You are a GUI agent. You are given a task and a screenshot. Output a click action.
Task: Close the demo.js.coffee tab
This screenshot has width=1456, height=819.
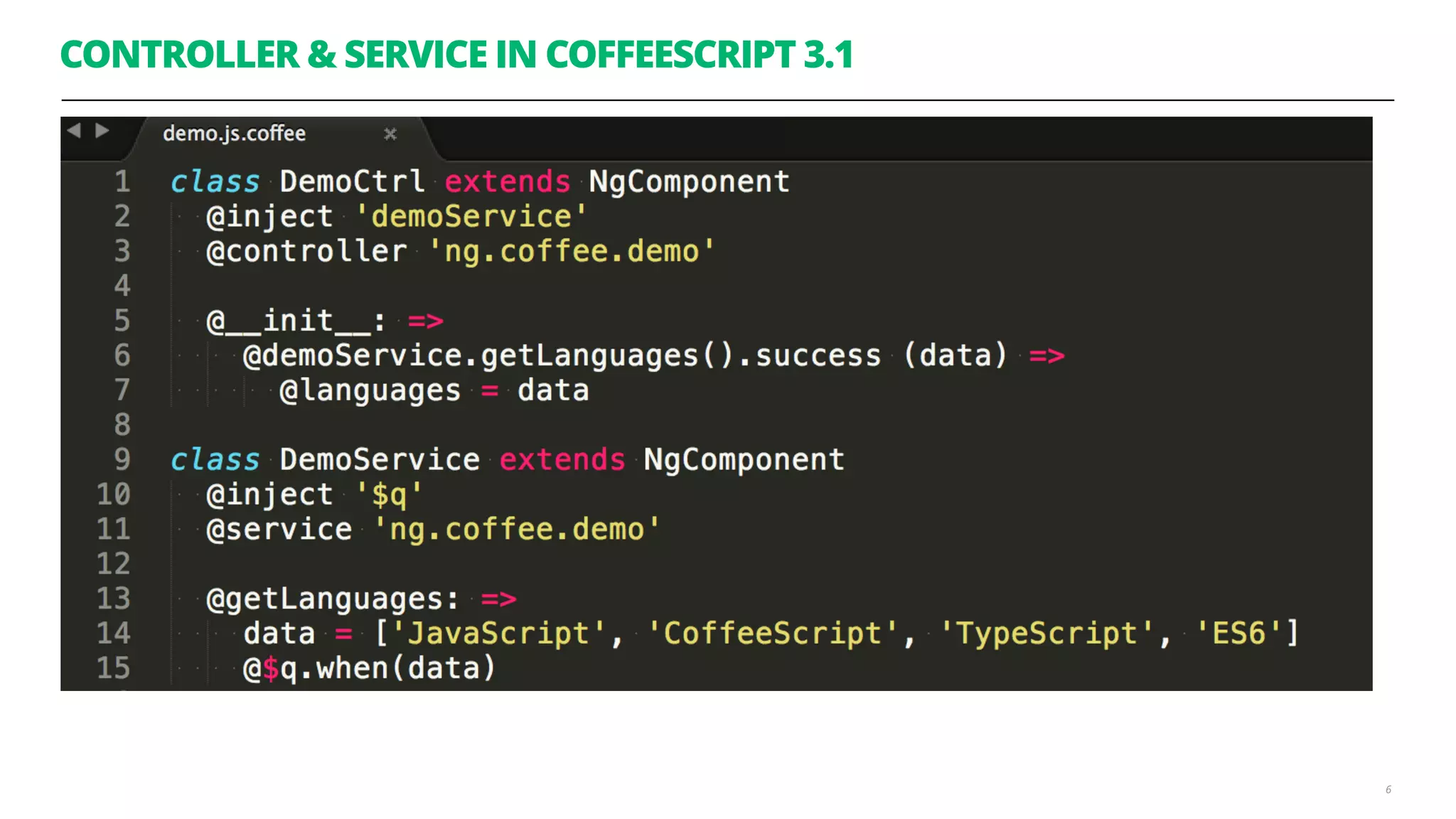tap(390, 134)
